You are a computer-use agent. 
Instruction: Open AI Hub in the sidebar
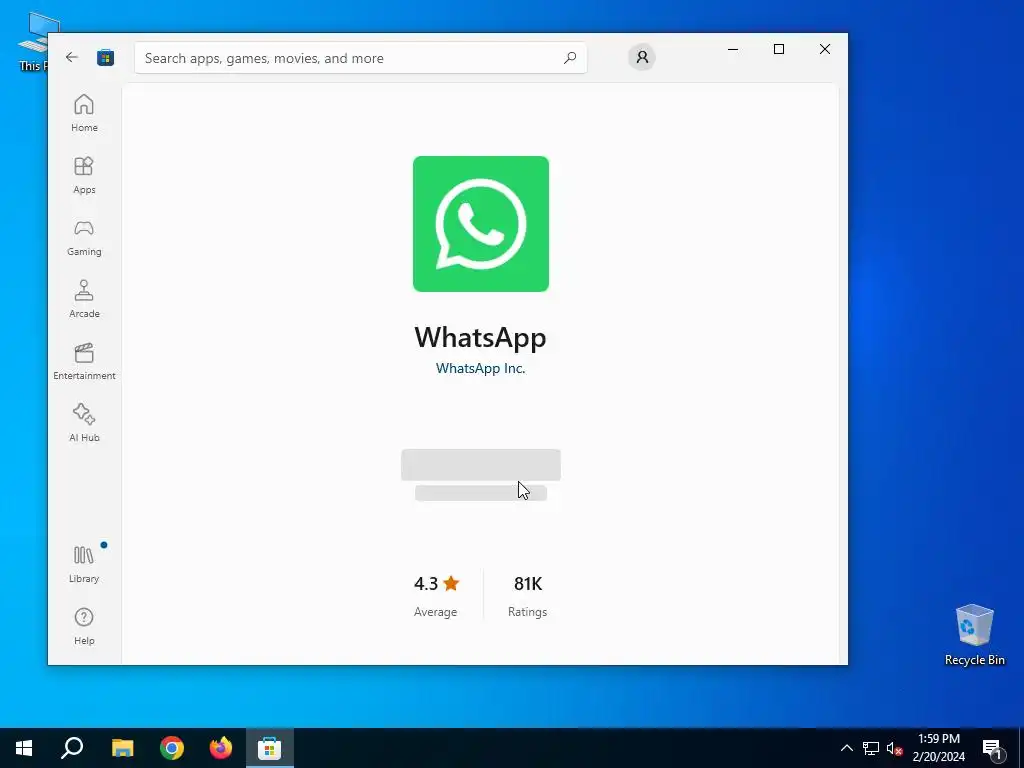click(84, 423)
